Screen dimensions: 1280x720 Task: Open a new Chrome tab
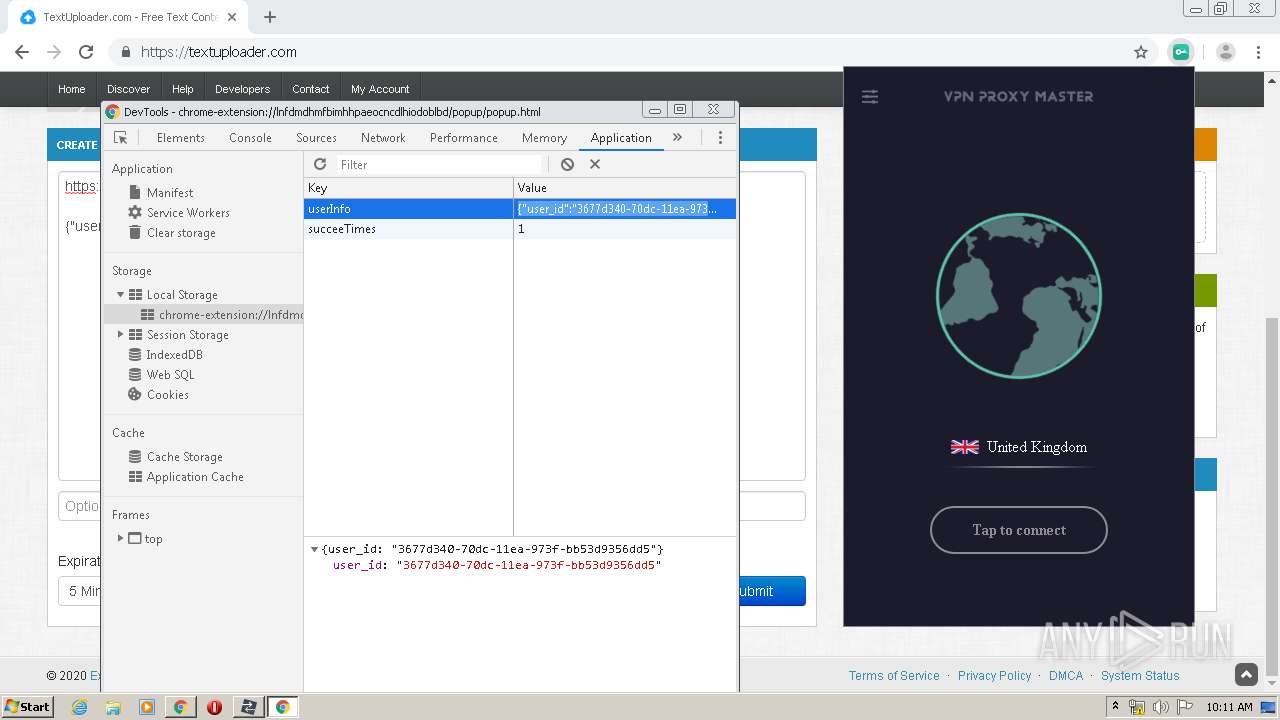pos(270,17)
